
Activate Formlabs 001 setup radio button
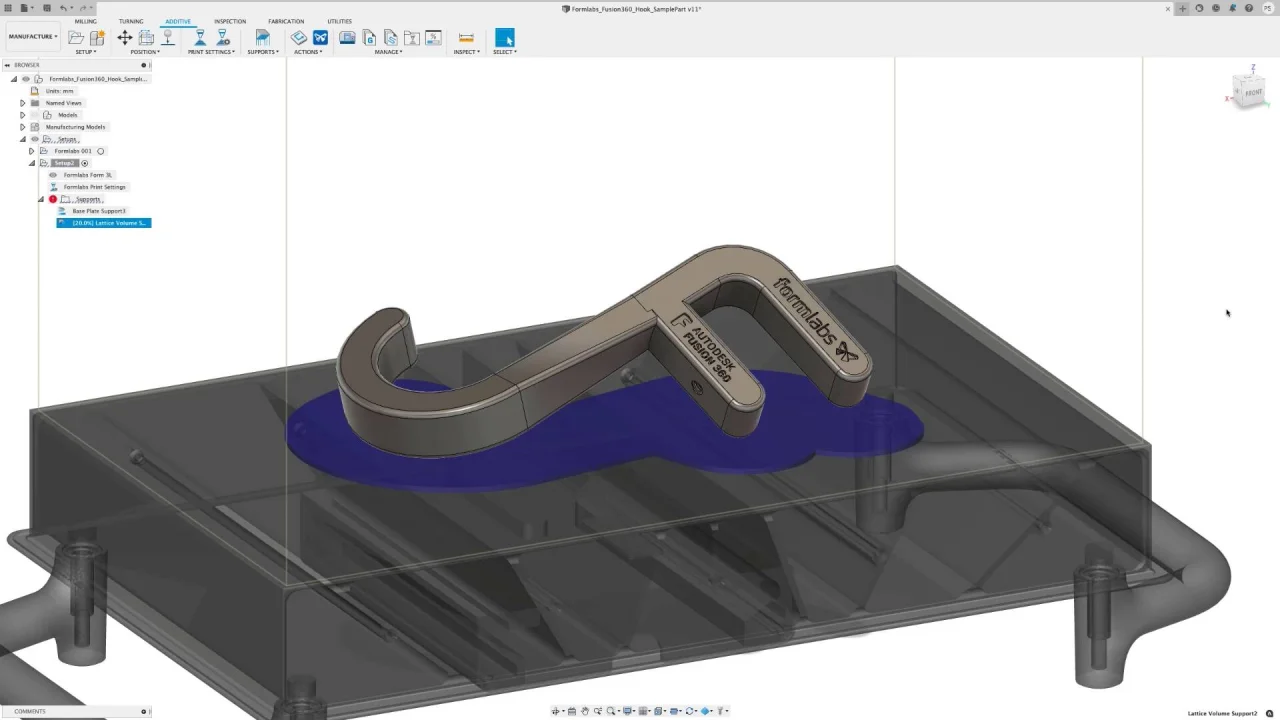pos(100,151)
